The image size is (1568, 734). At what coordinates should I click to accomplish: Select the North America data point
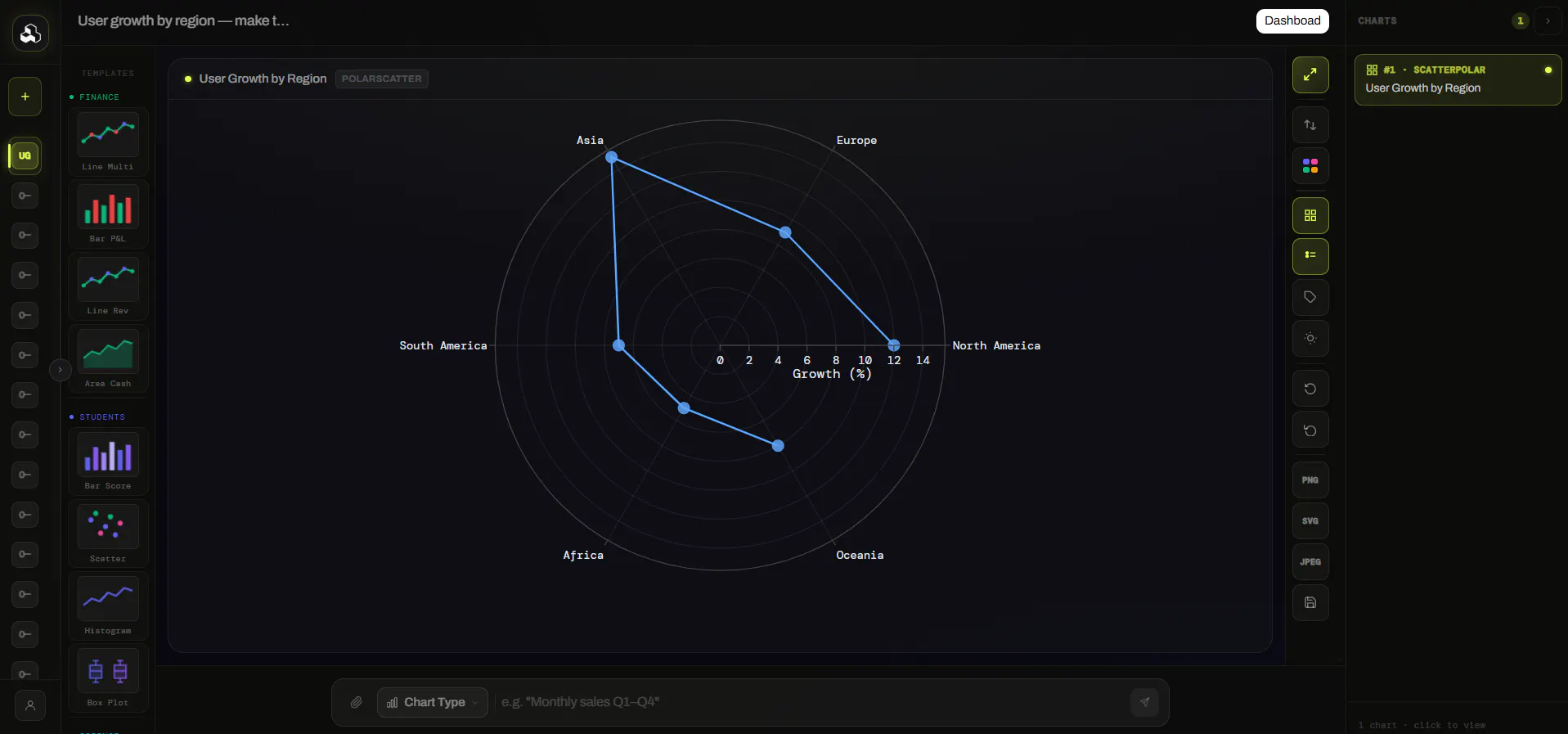tap(894, 345)
